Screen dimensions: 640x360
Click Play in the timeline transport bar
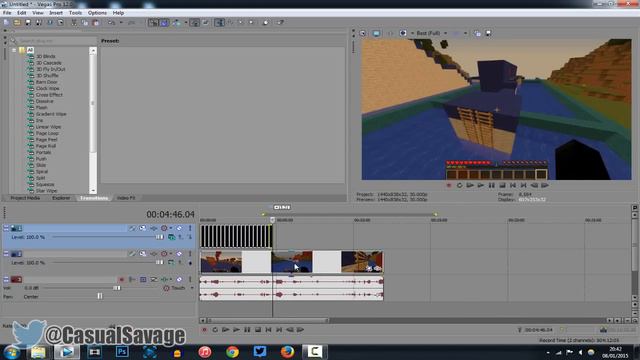point(236,329)
